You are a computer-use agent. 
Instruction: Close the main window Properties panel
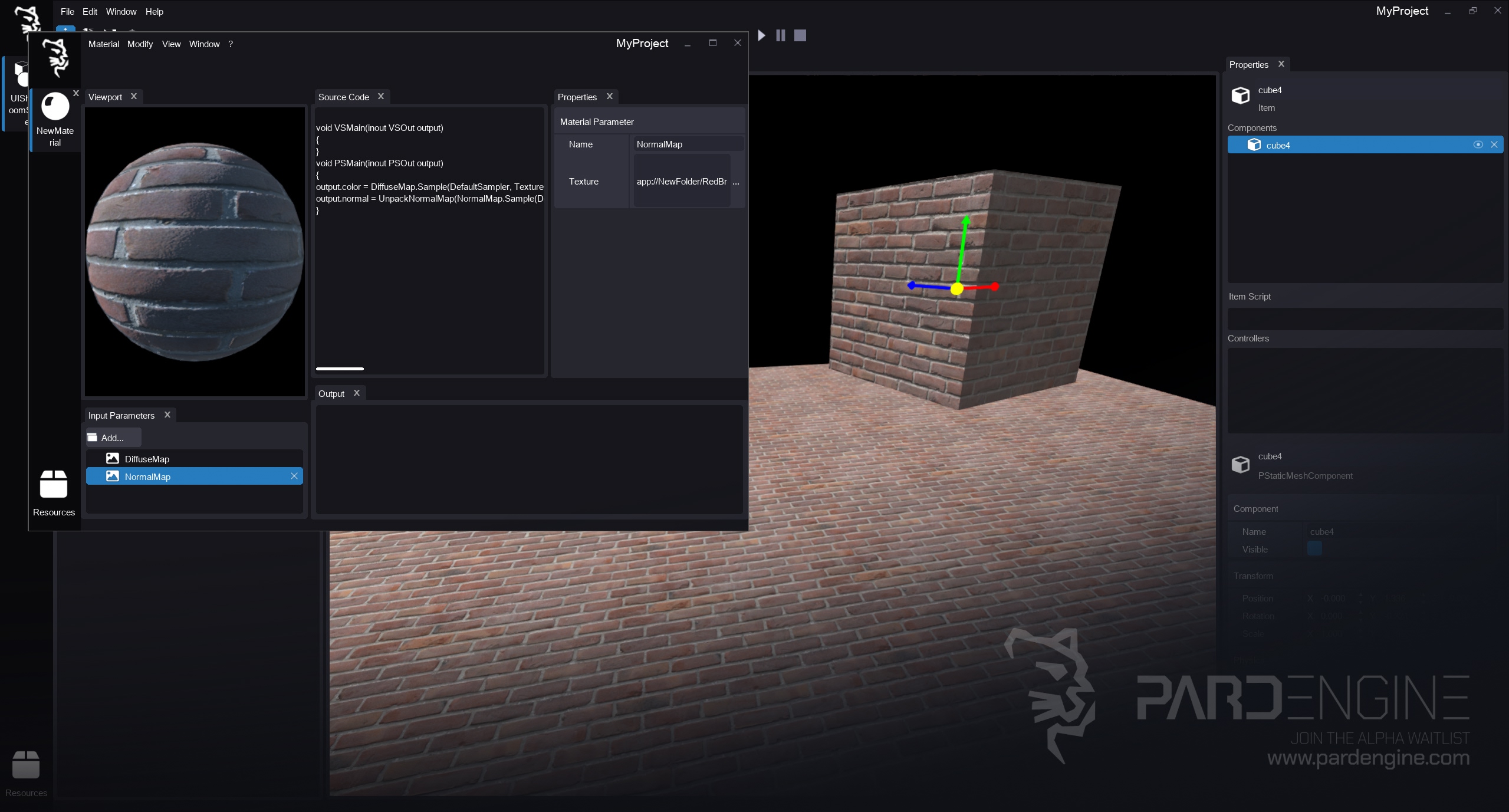coord(1281,64)
